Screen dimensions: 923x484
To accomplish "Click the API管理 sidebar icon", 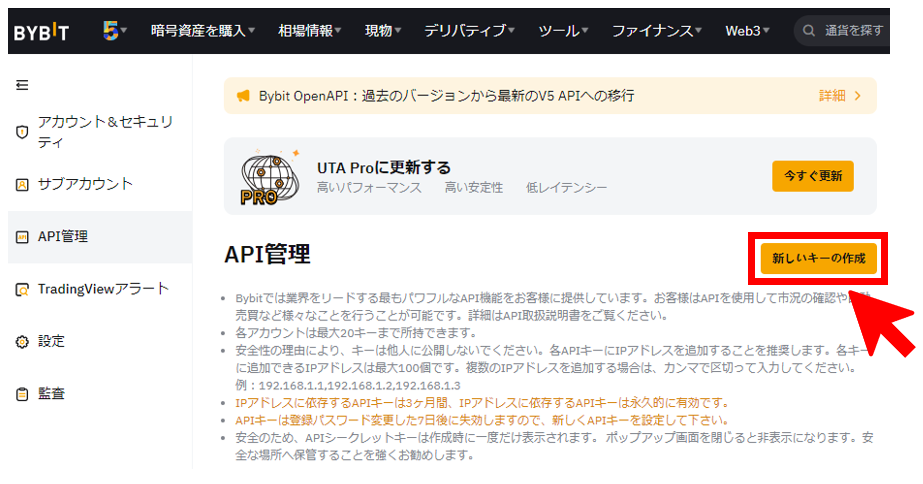I will (x=22, y=237).
